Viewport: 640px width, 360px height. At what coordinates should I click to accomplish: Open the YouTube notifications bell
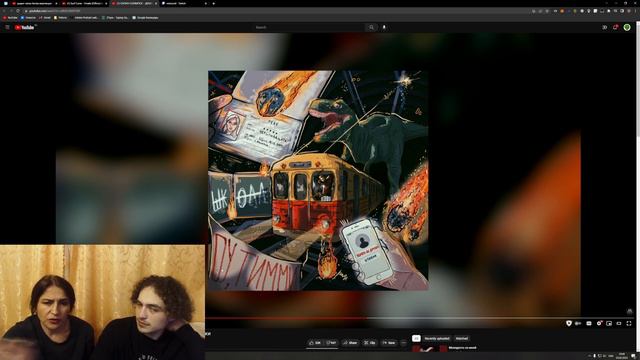pyautogui.click(x=616, y=27)
